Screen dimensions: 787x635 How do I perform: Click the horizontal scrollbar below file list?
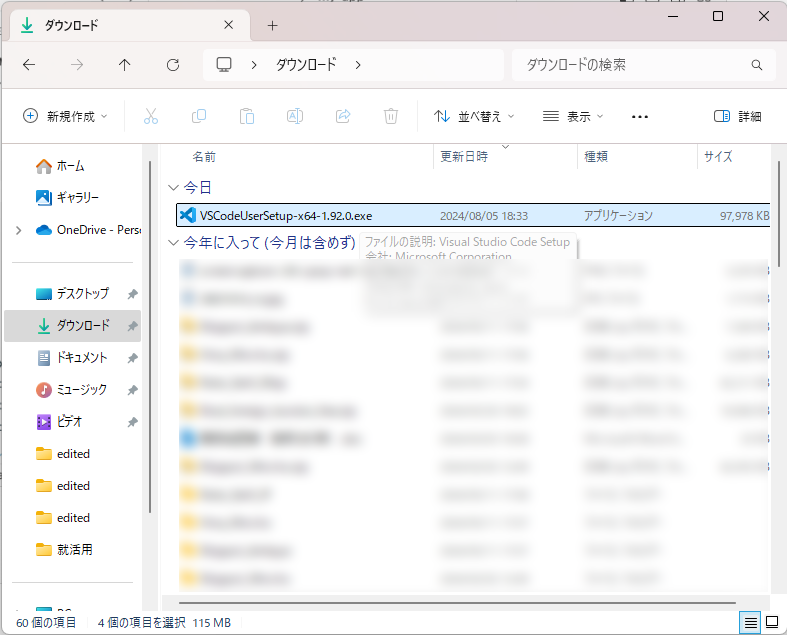(457, 602)
